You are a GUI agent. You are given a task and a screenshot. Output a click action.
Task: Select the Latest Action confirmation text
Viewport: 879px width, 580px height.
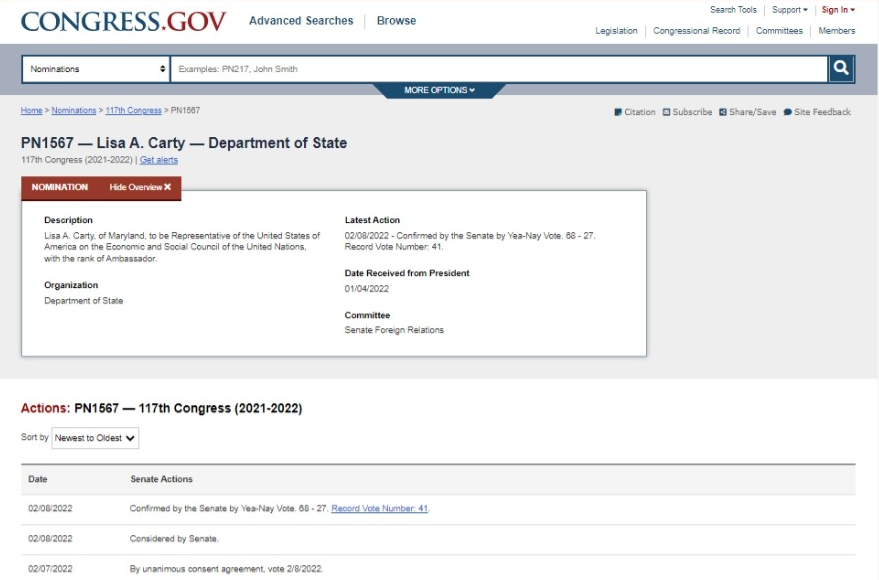click(x=470, y=241)
